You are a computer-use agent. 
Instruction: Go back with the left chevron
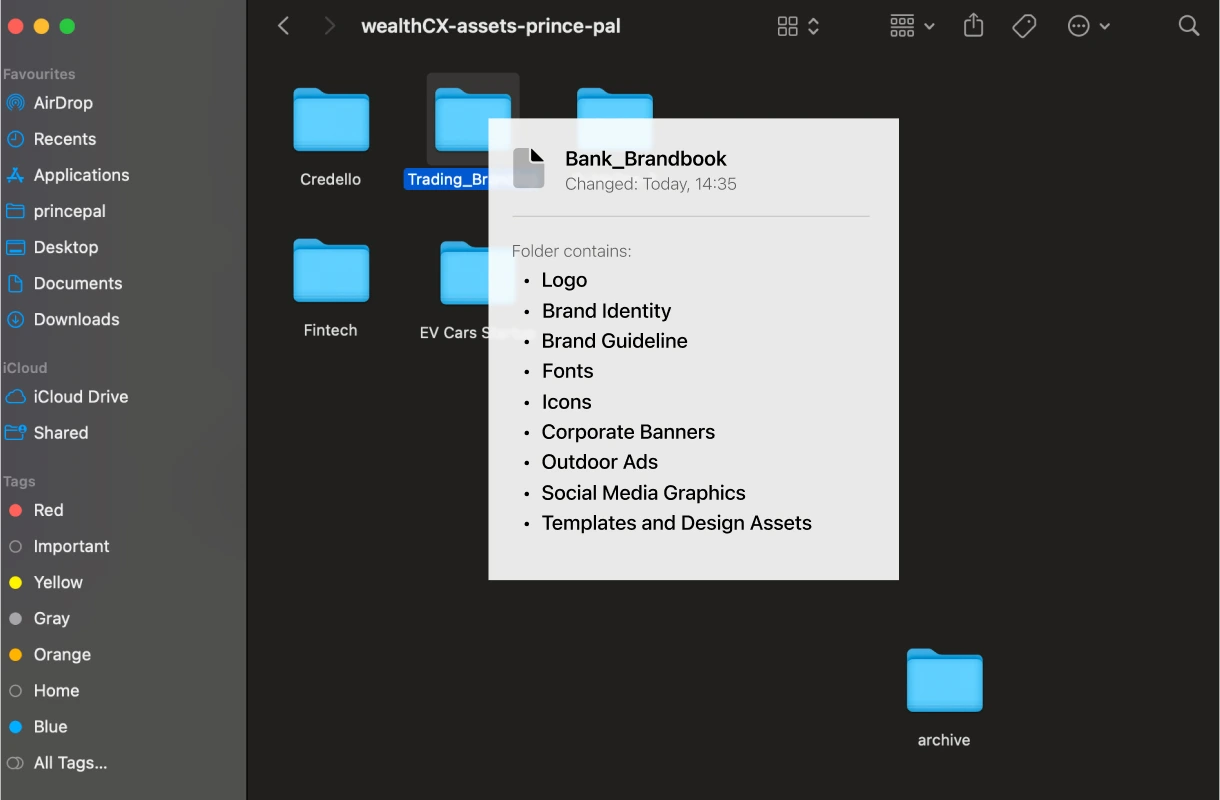(x=284, y=26)
